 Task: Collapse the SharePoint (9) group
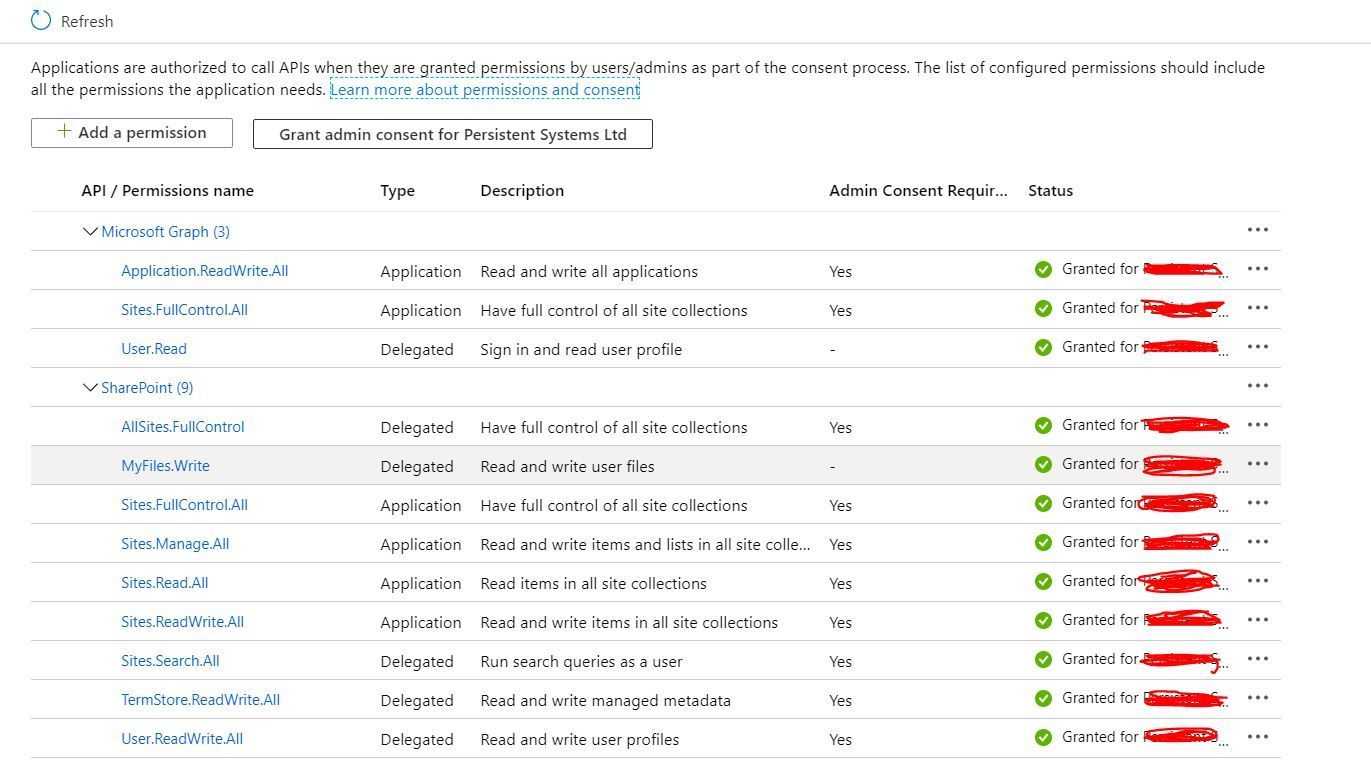(x=90, y=387)
